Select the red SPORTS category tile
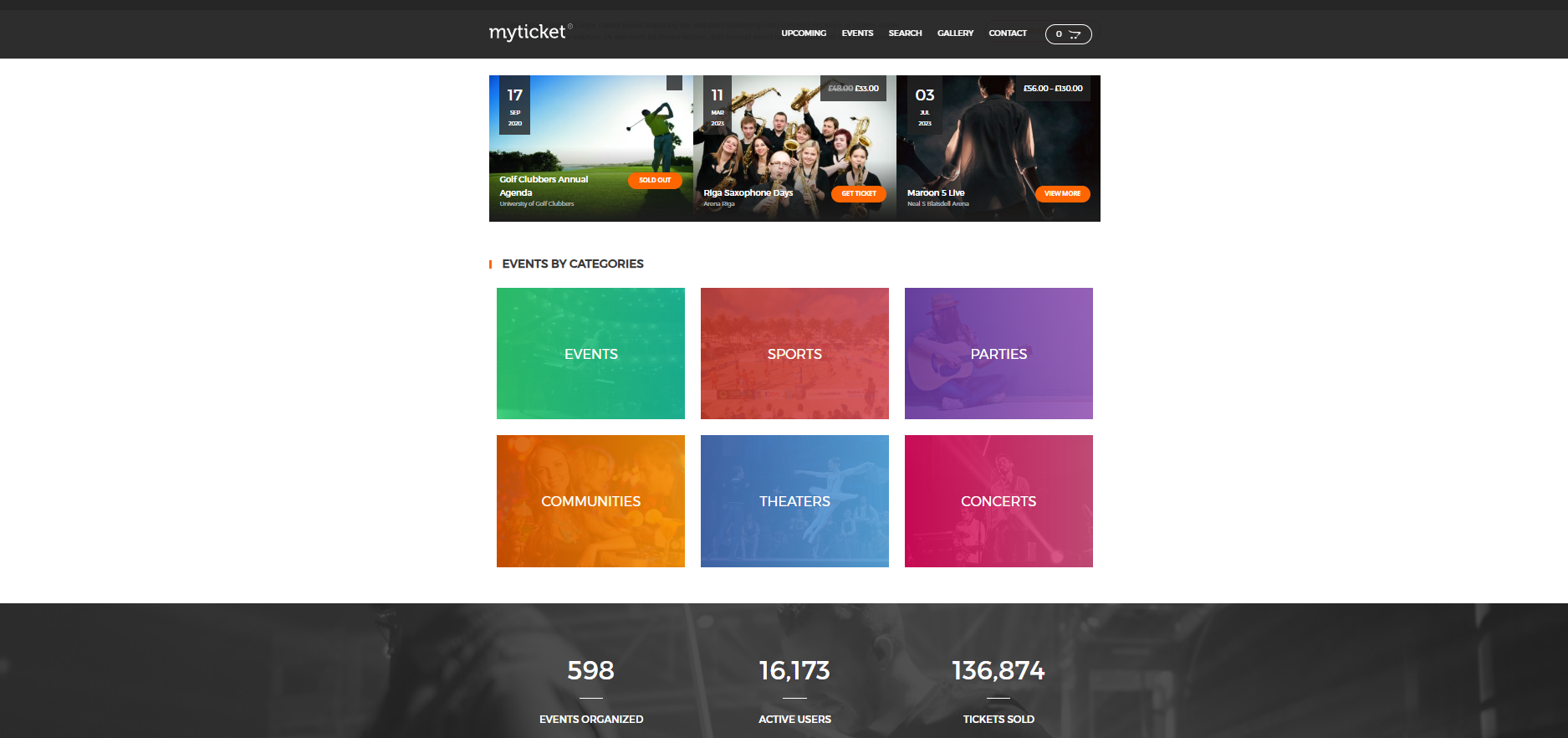1568x738 pixels. [x=794, y=354]
